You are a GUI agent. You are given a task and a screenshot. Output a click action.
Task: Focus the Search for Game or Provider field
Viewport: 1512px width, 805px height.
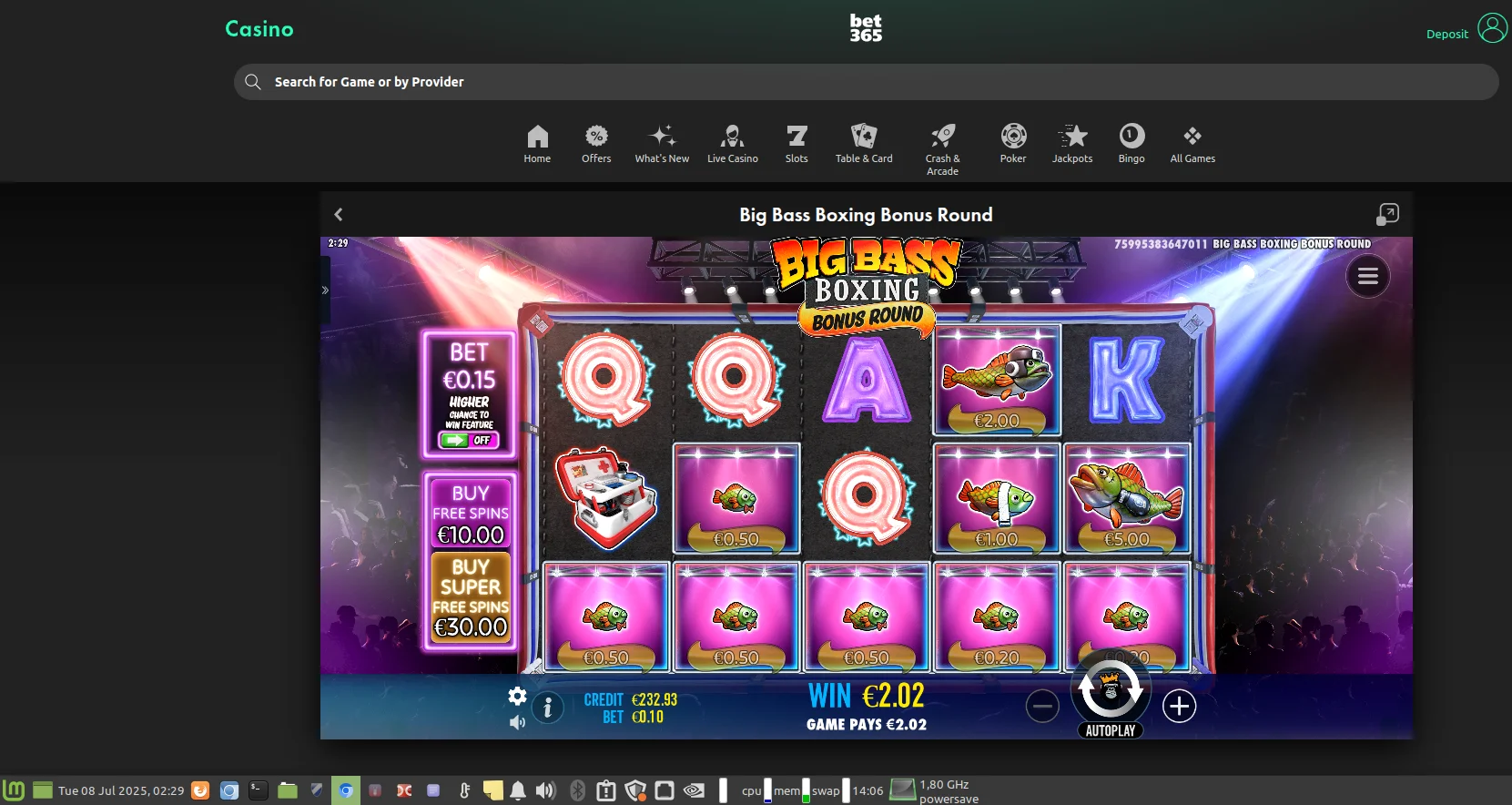[x=866, y=82]
